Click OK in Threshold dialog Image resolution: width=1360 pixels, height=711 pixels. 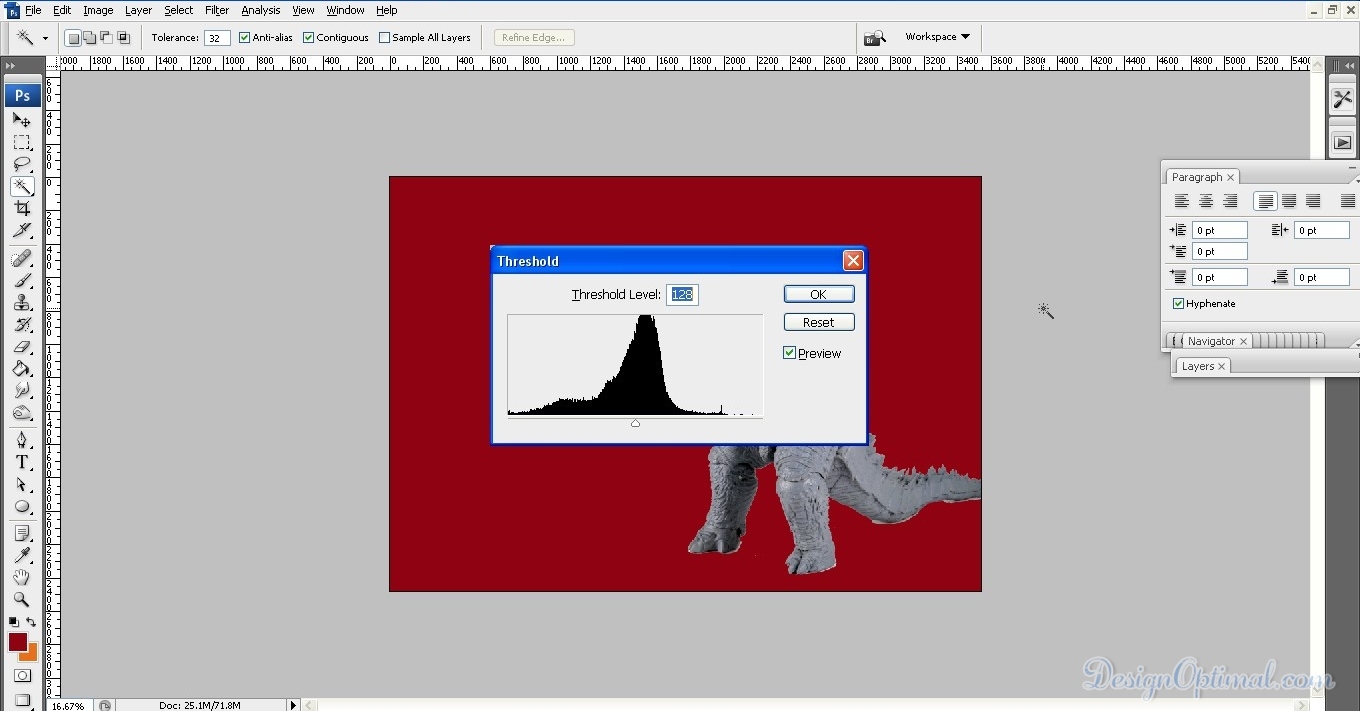tap(818, 294)
